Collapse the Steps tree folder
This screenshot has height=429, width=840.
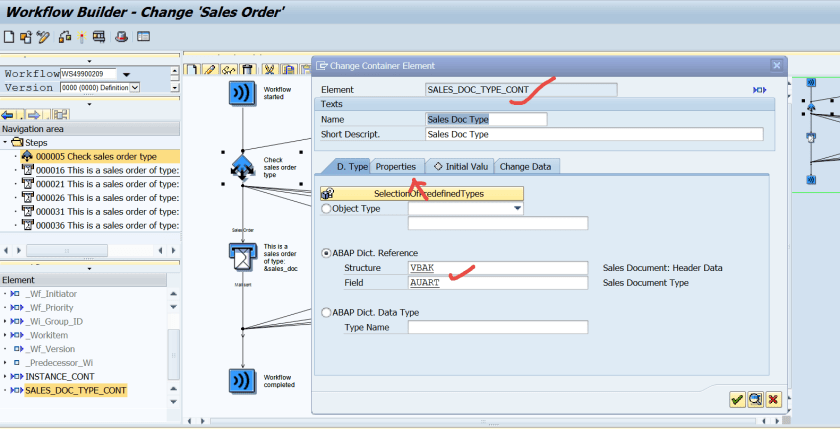6,143
